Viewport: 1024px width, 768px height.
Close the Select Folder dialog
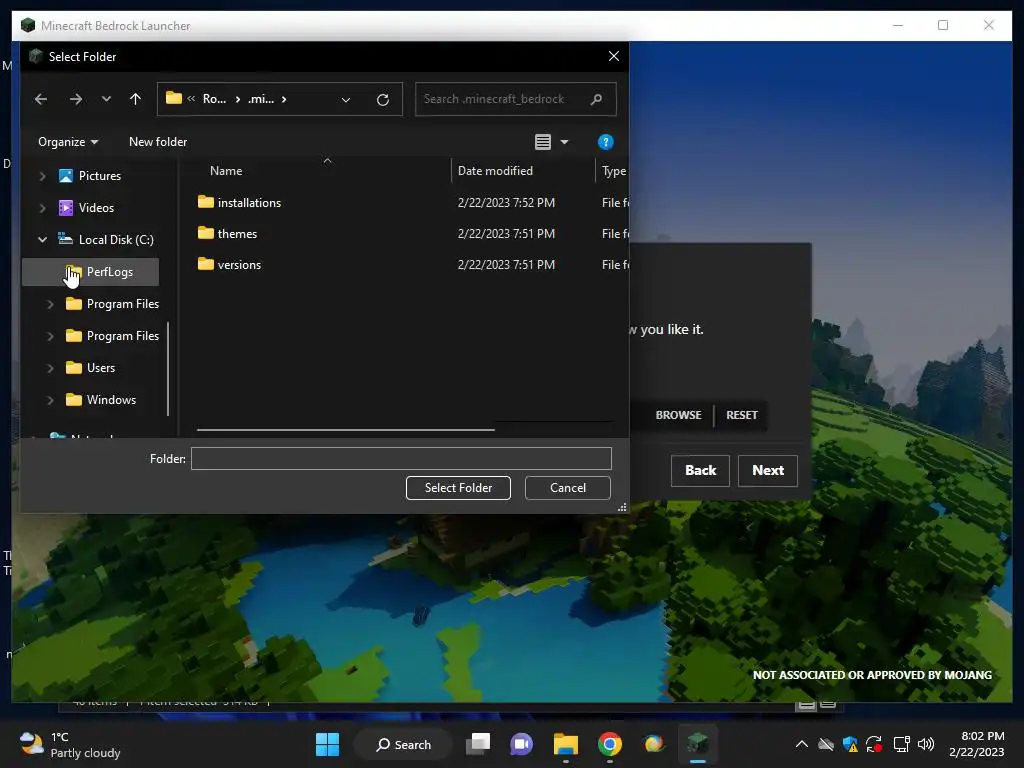pos(613,56)
